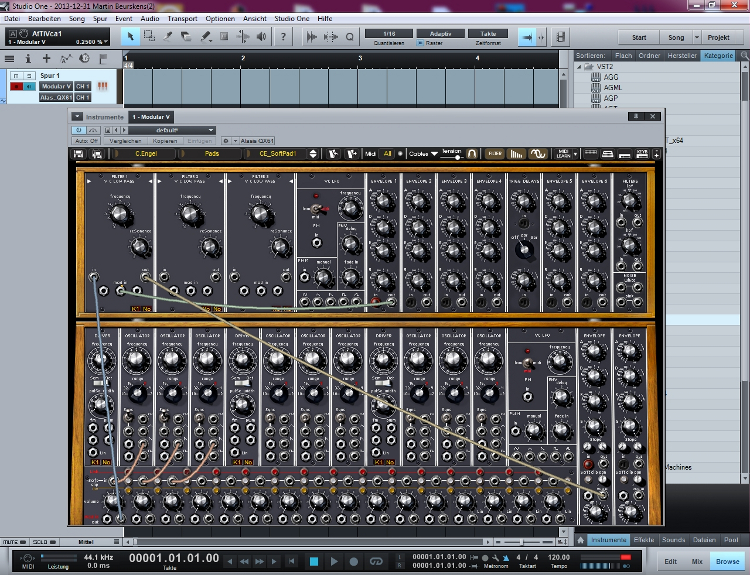Screen dimensions: 750x575
Task: Open the track list icon
Action: click(x=9, y=59)
